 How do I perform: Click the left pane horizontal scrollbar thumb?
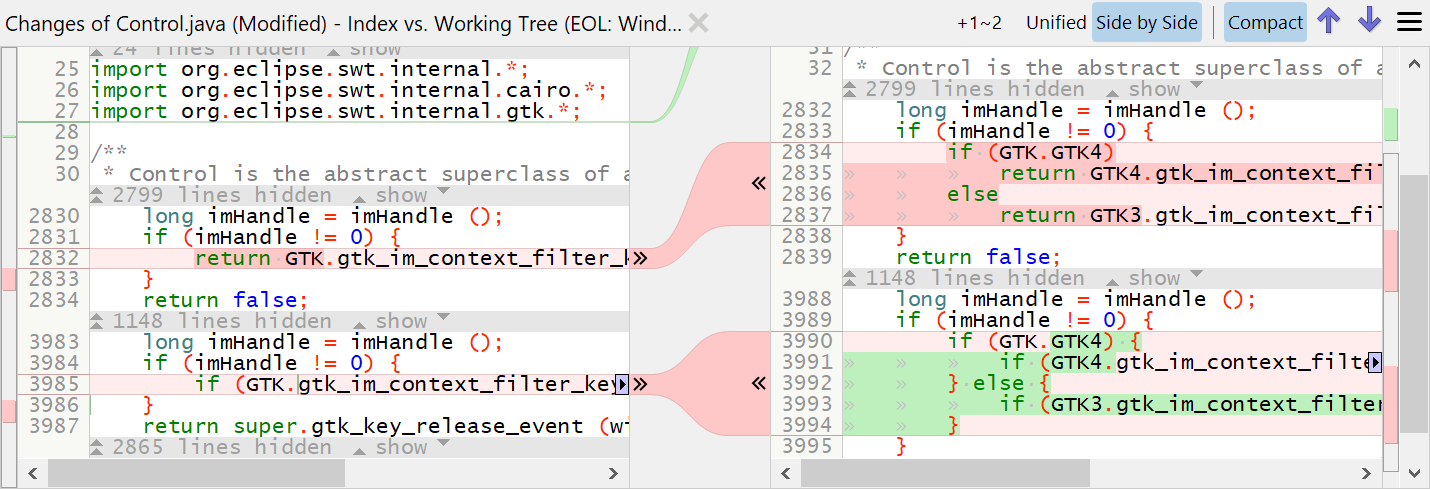(195, 472)
